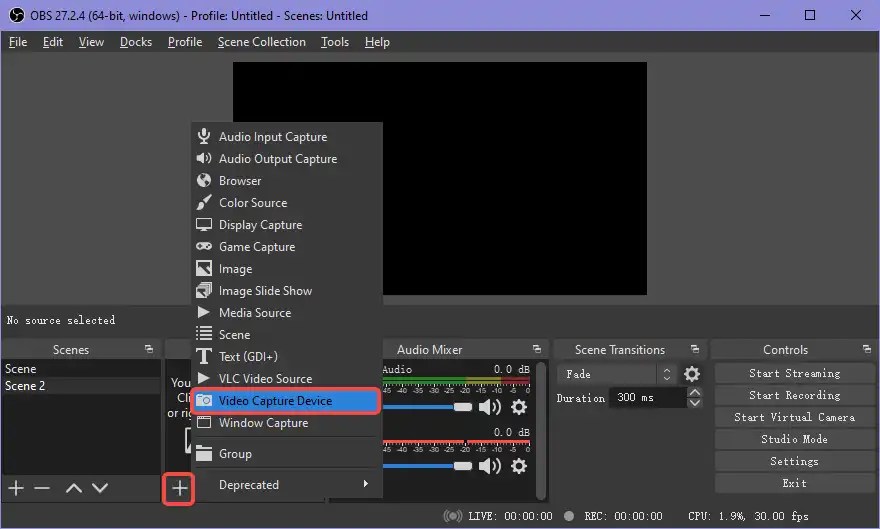Open Settings from Controls panel
Screen dimensions: 880x529
(795, 461)
